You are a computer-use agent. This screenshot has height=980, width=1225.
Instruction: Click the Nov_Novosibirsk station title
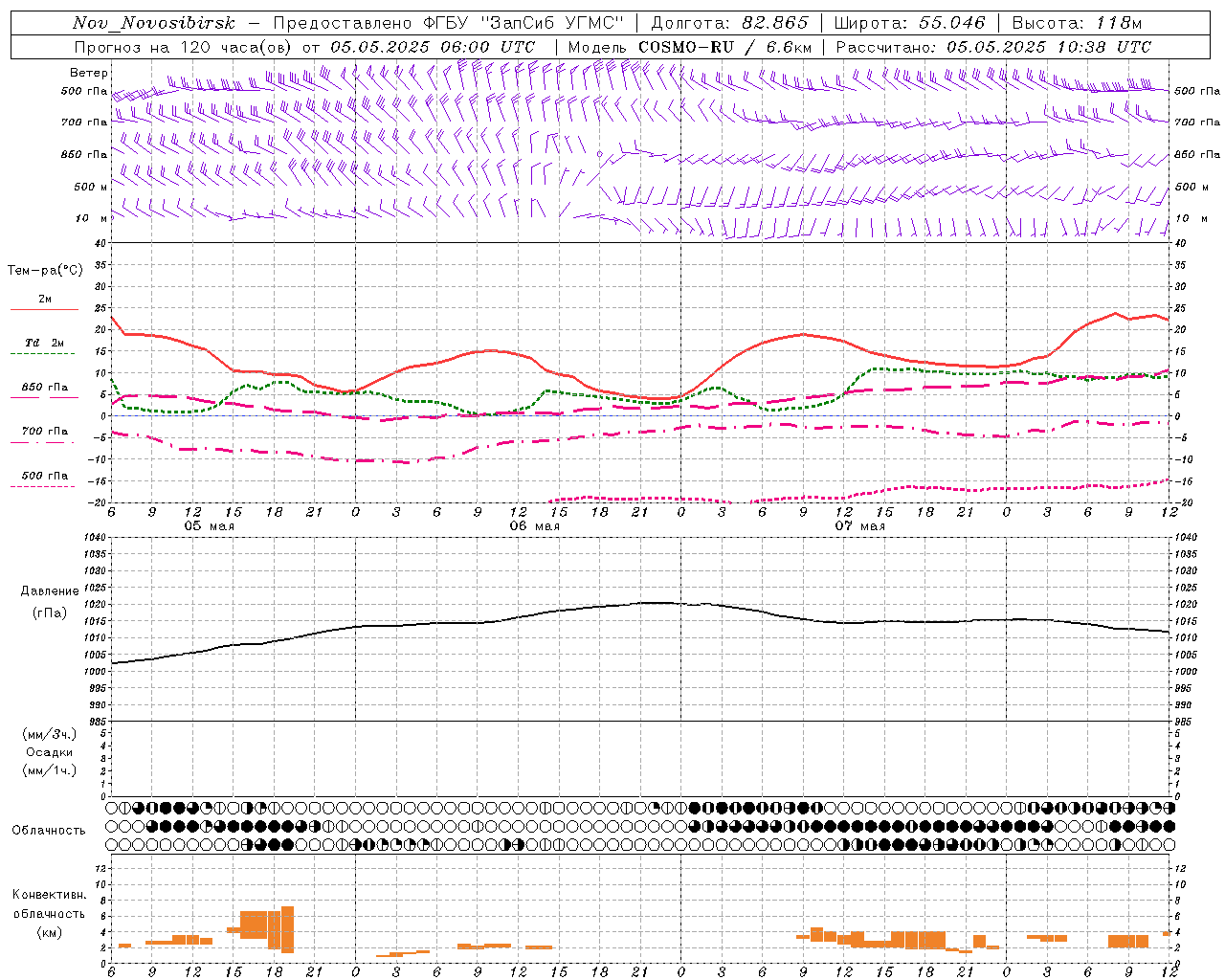point(153,23)
